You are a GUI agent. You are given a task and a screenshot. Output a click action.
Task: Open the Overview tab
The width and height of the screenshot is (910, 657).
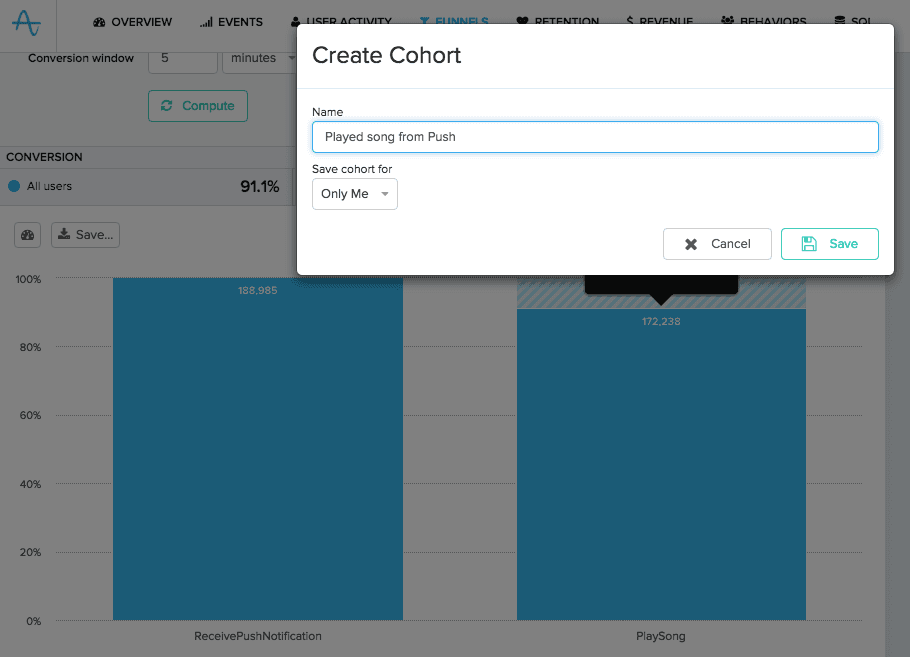(132, 22)
